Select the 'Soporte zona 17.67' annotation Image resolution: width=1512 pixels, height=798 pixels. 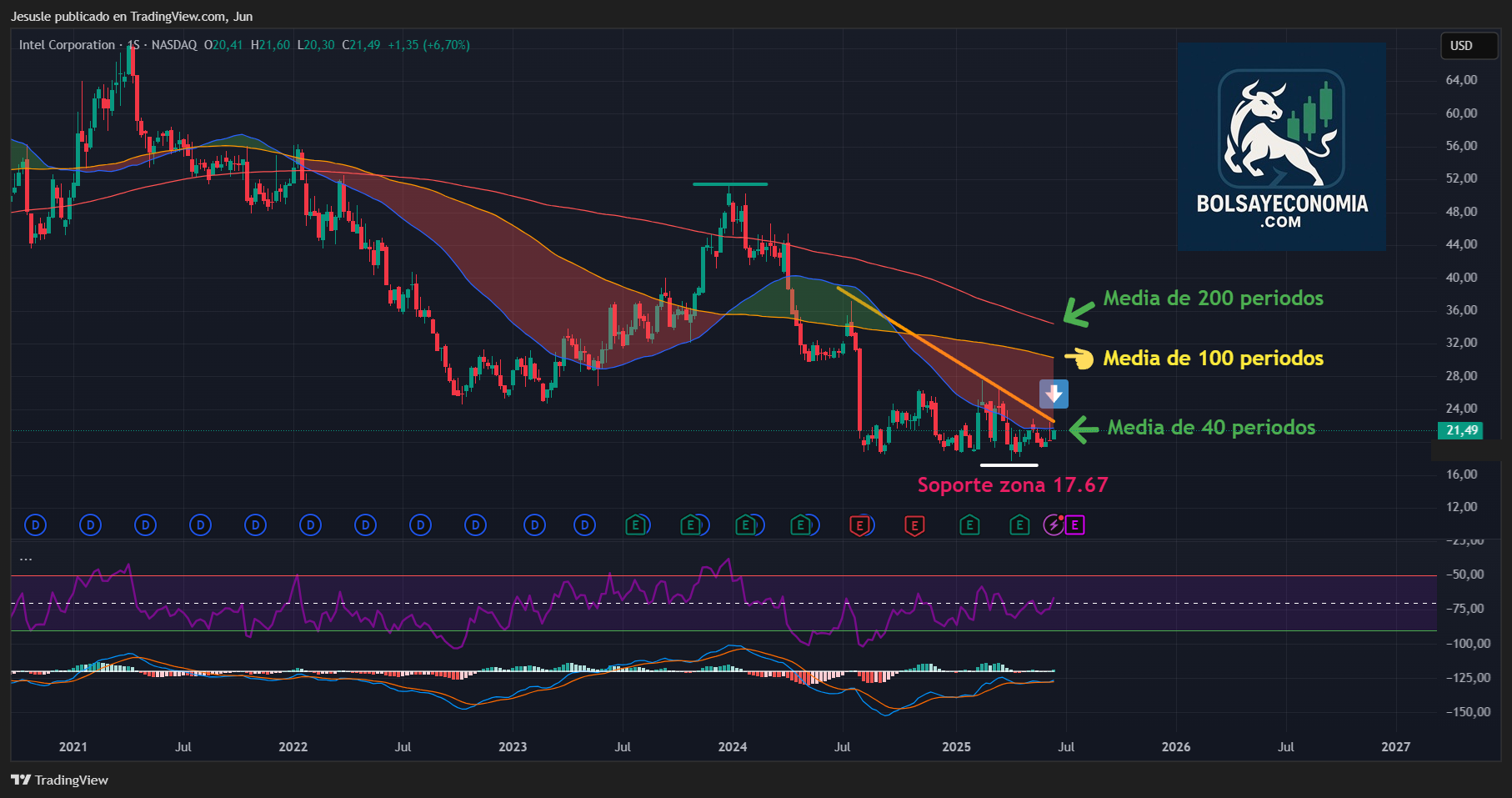click(1013, 484)
